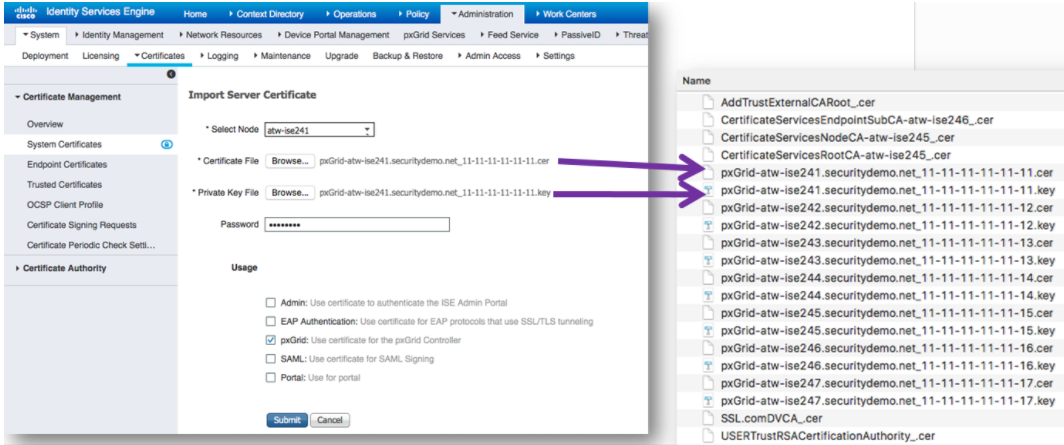Open the Select Node dropdown

[320, 130]
